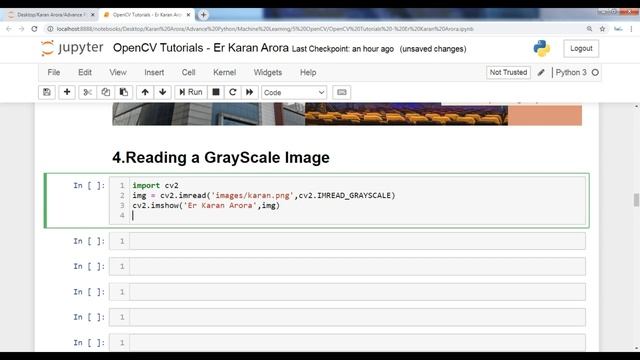Go forward in browser history
The width and height of the screenshot is (640, 360).
coord(22,29)
